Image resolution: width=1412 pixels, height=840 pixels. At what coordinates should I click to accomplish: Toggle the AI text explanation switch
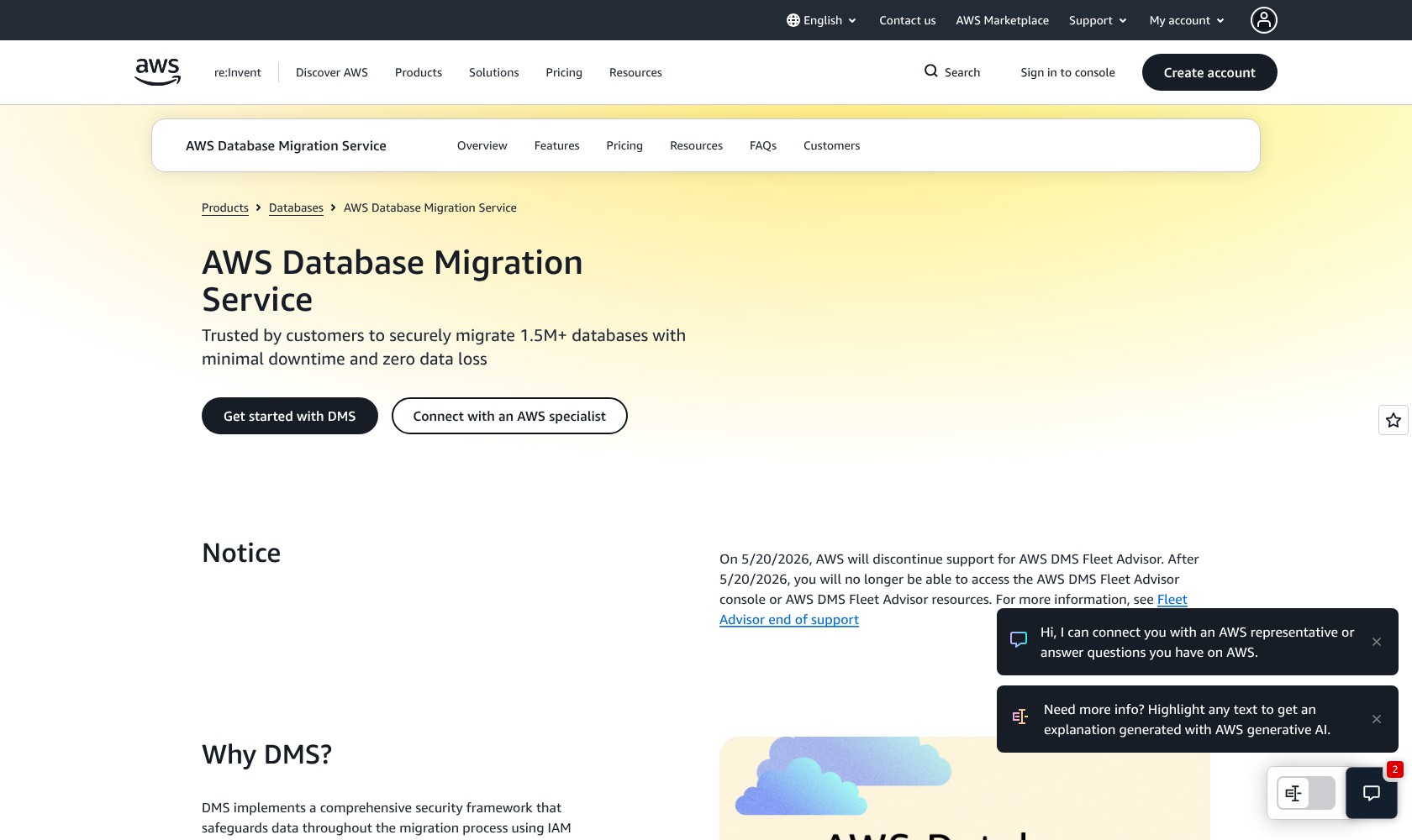pyautogui.click(x=1306, y=793)
